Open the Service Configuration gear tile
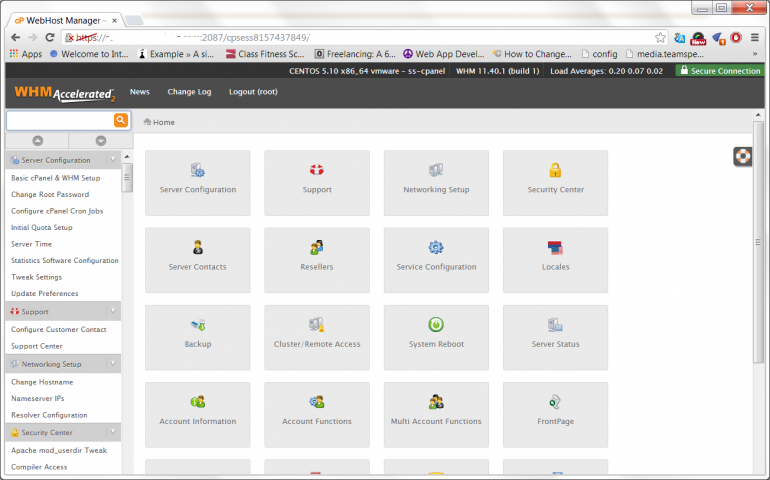 [436, 260]
